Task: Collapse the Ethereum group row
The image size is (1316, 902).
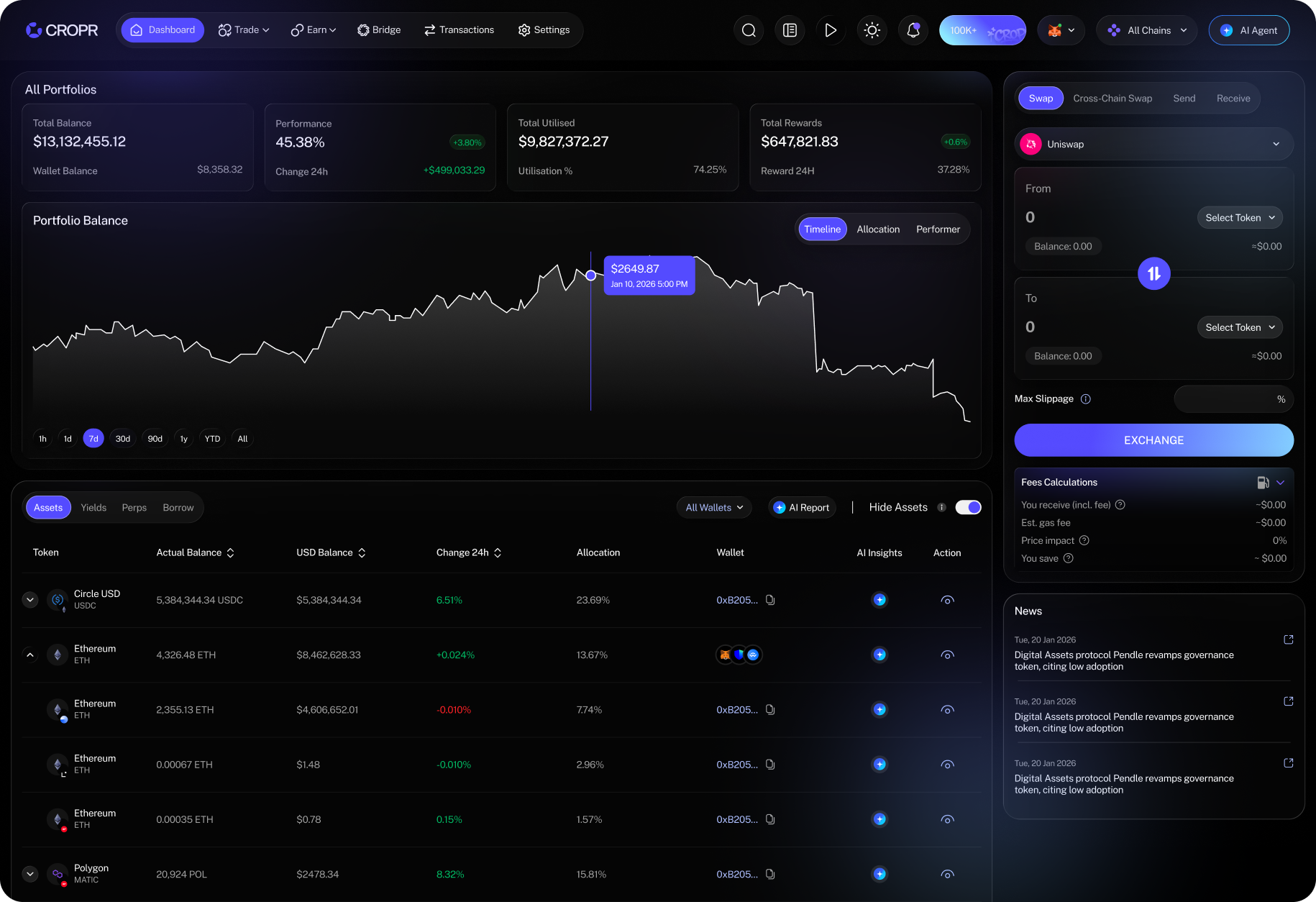Action: coord(30,655)
